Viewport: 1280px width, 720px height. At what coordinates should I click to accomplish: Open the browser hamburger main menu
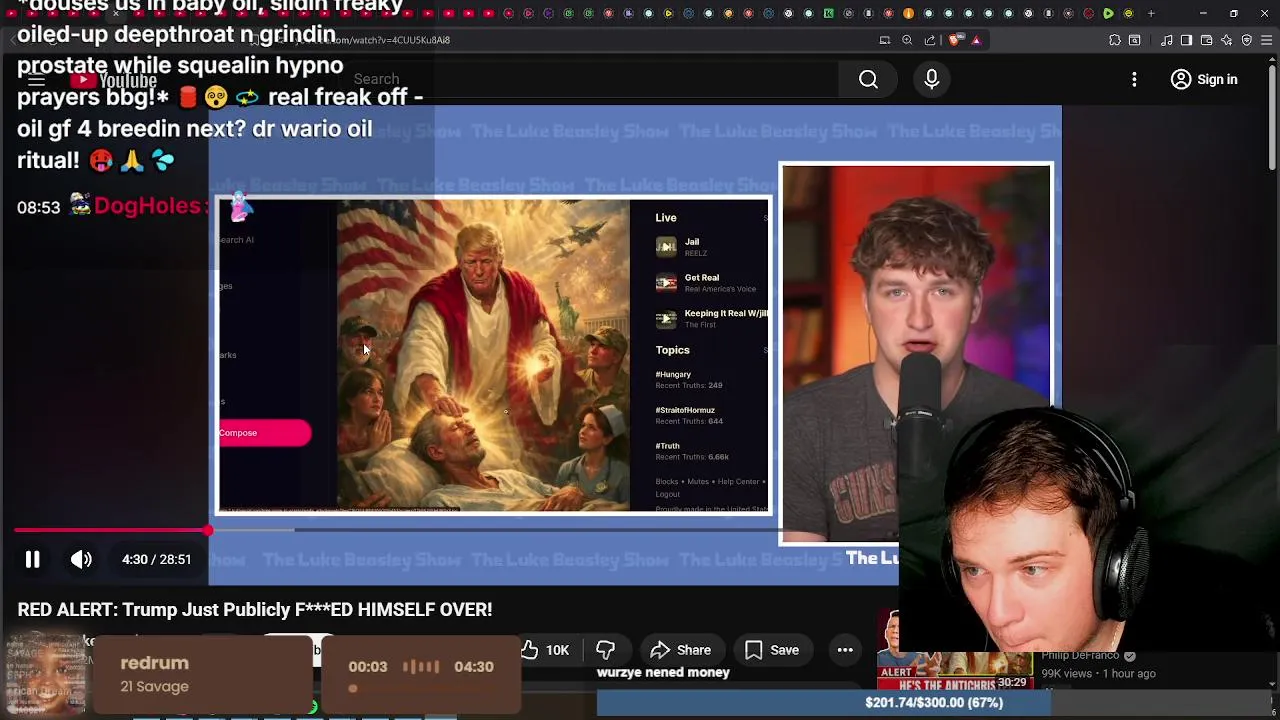coord(1266,40)
